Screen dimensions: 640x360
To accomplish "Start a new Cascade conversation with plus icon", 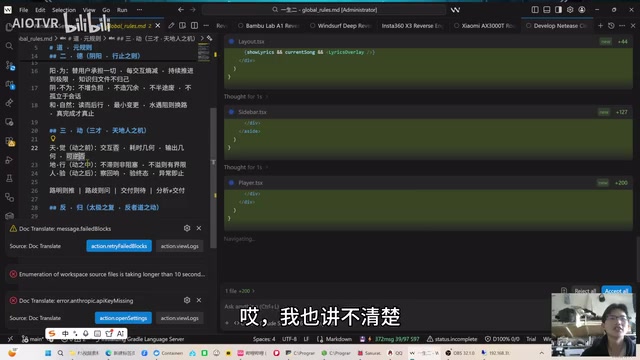I will point(600,26).
